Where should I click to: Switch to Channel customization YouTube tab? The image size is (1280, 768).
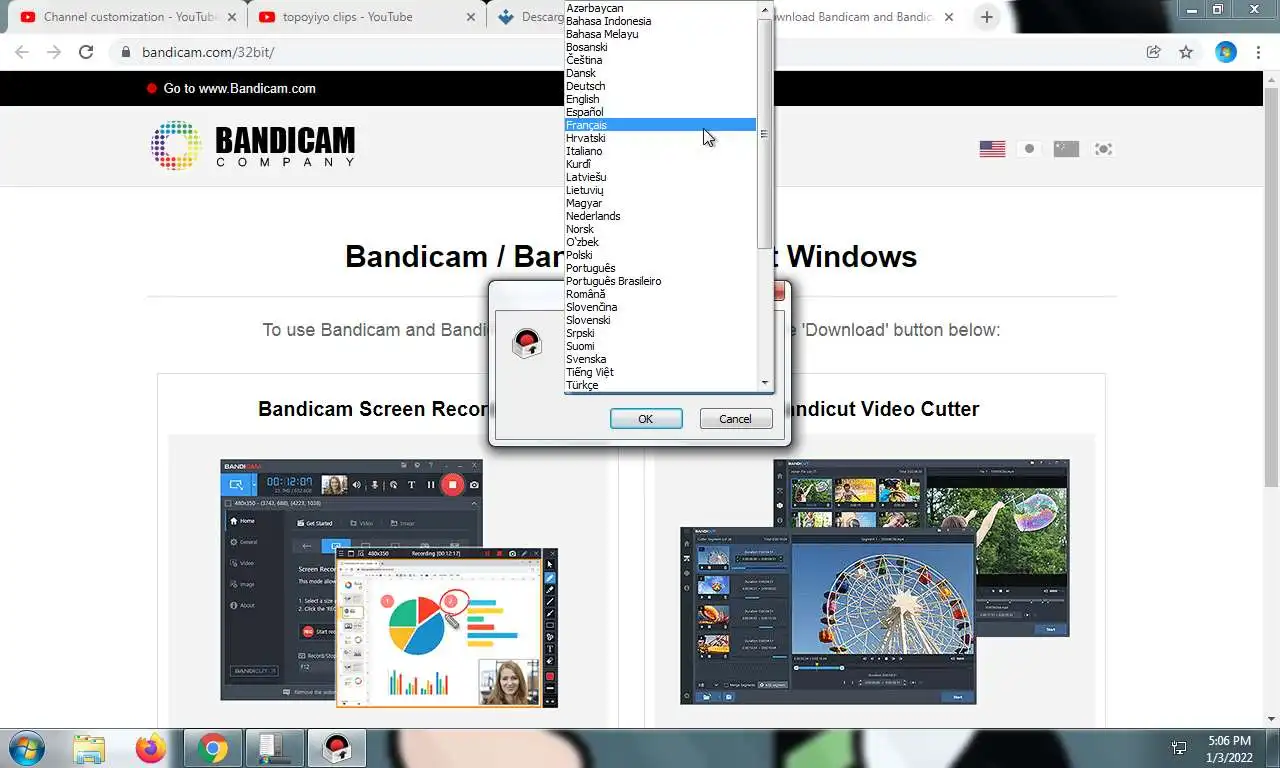(x=127, y=17)
